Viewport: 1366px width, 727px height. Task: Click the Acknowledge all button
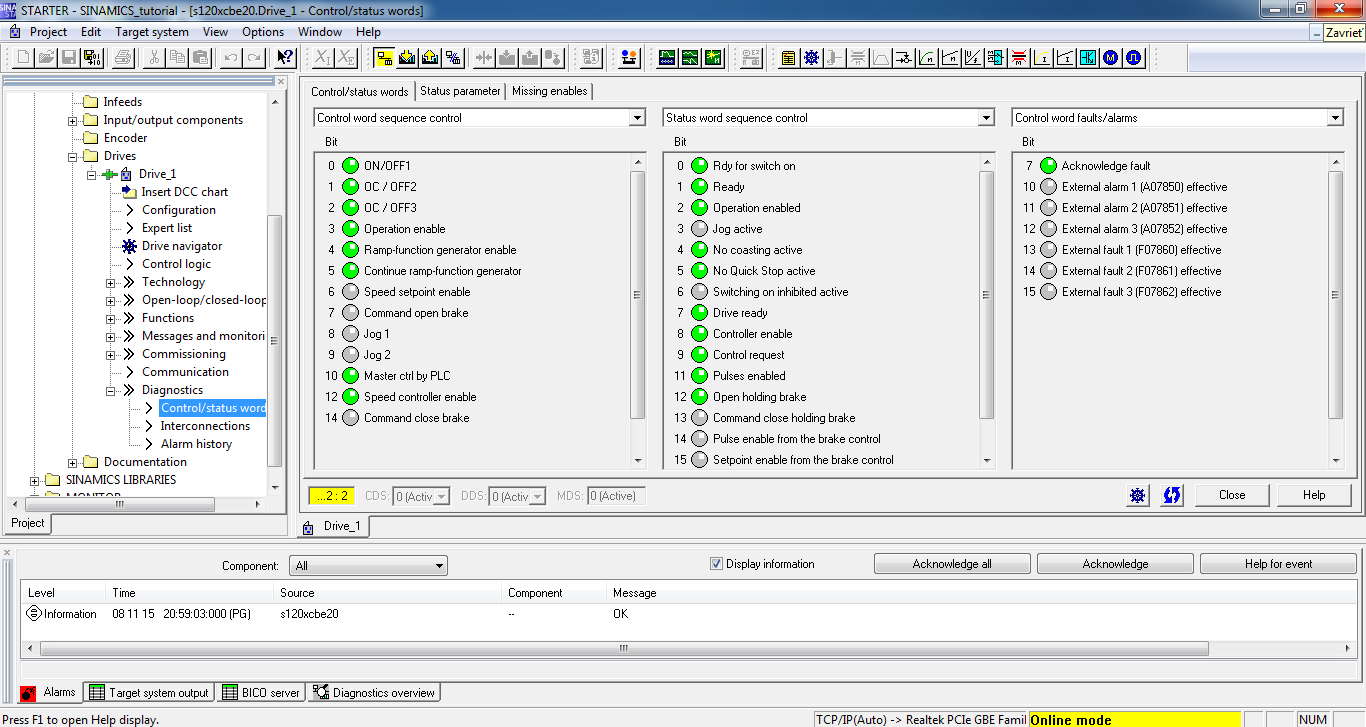click(x=952, y=564)
